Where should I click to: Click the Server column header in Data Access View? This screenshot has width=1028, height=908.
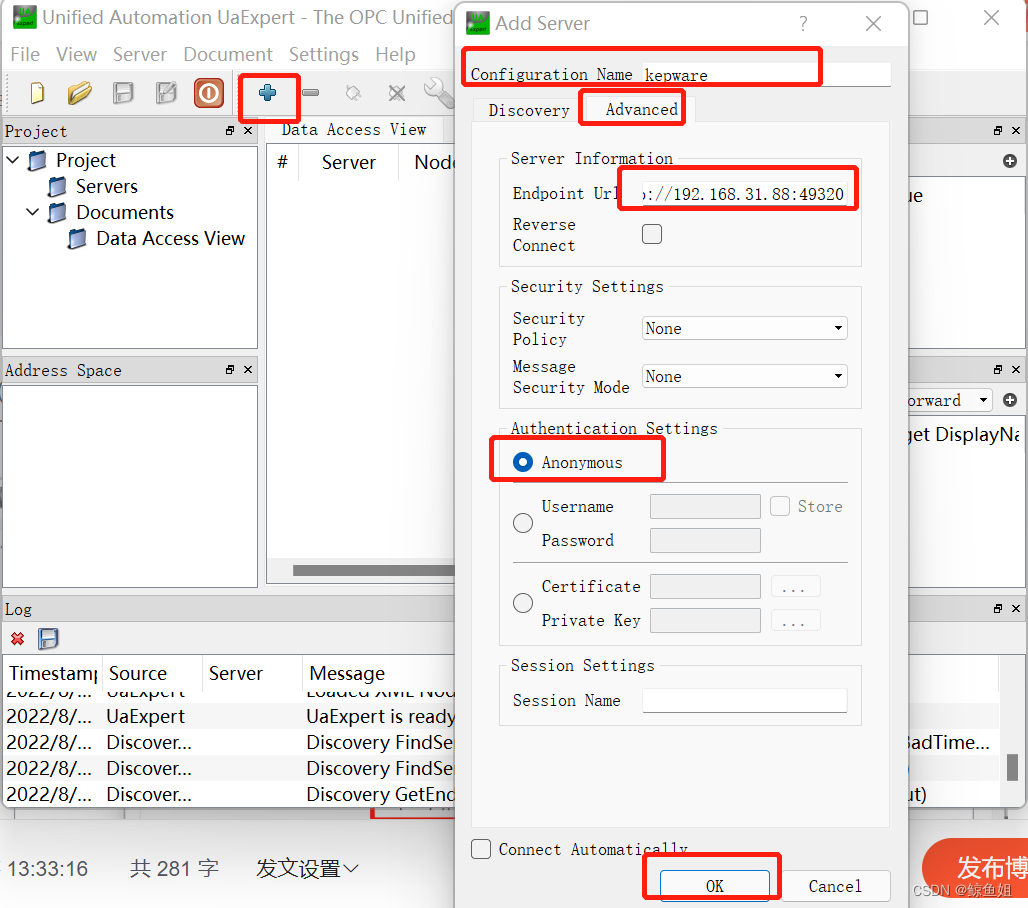click(x=348, y=162)
